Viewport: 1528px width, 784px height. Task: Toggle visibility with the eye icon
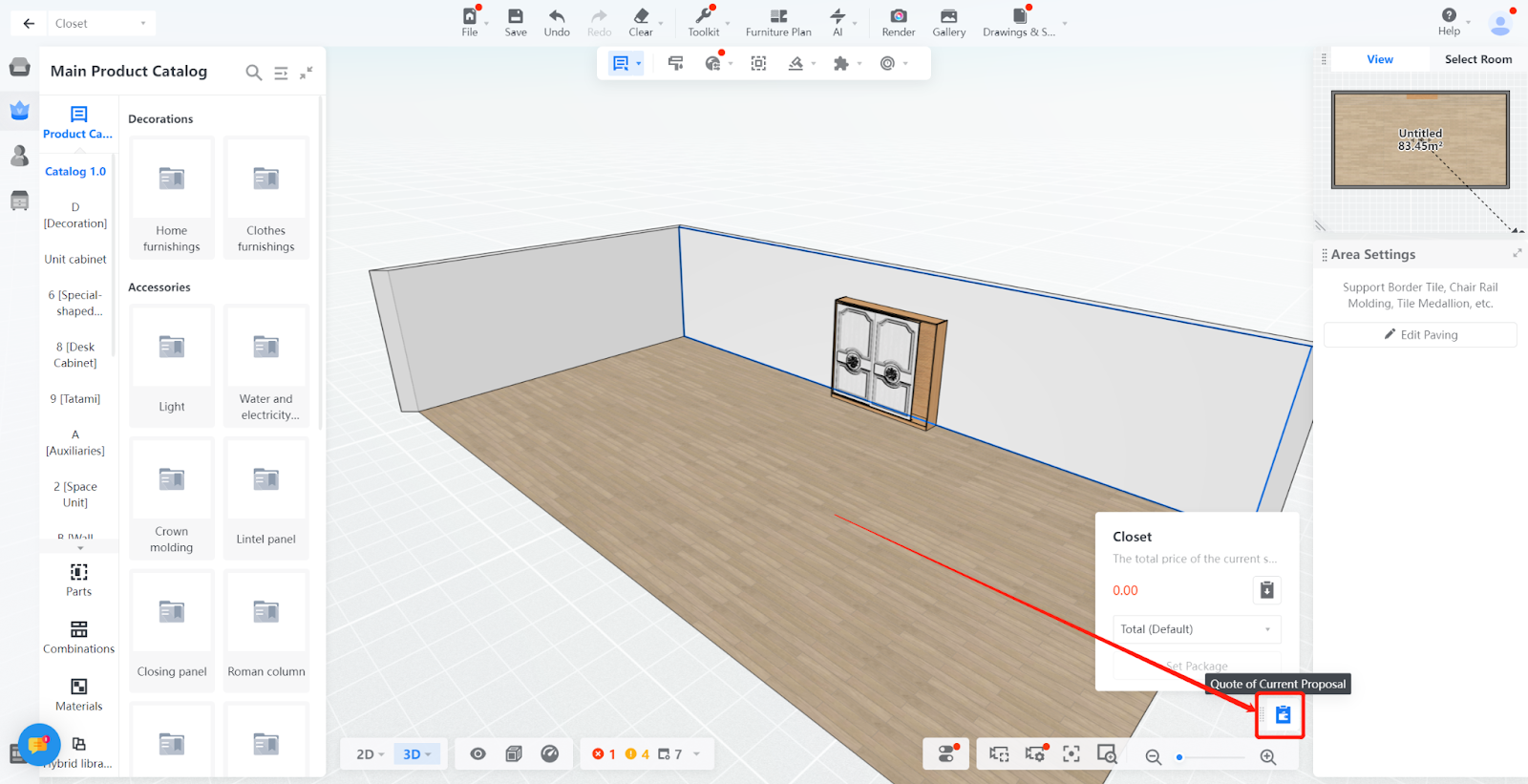point(477,754)
